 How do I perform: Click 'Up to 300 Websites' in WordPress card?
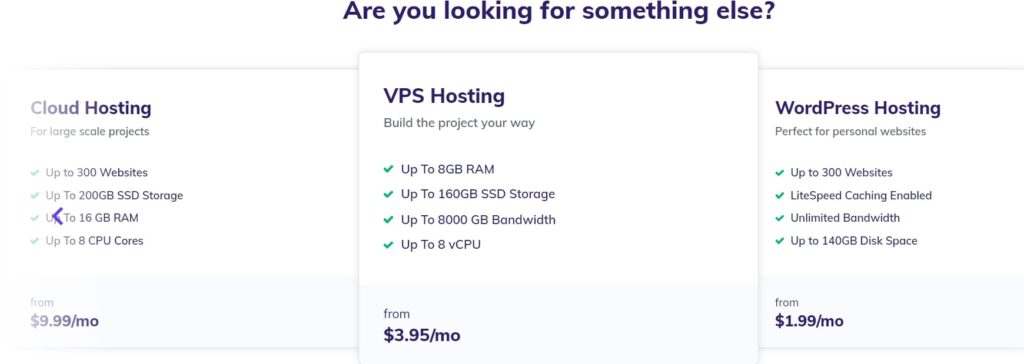coord(841,173)
